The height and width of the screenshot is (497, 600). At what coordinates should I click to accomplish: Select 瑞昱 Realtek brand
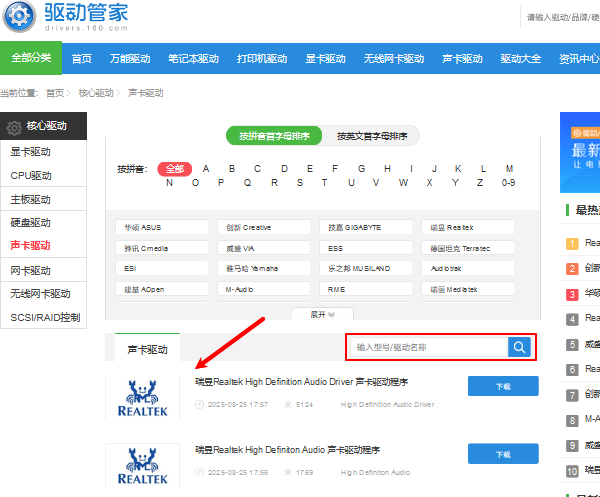(x=468, y=227)
